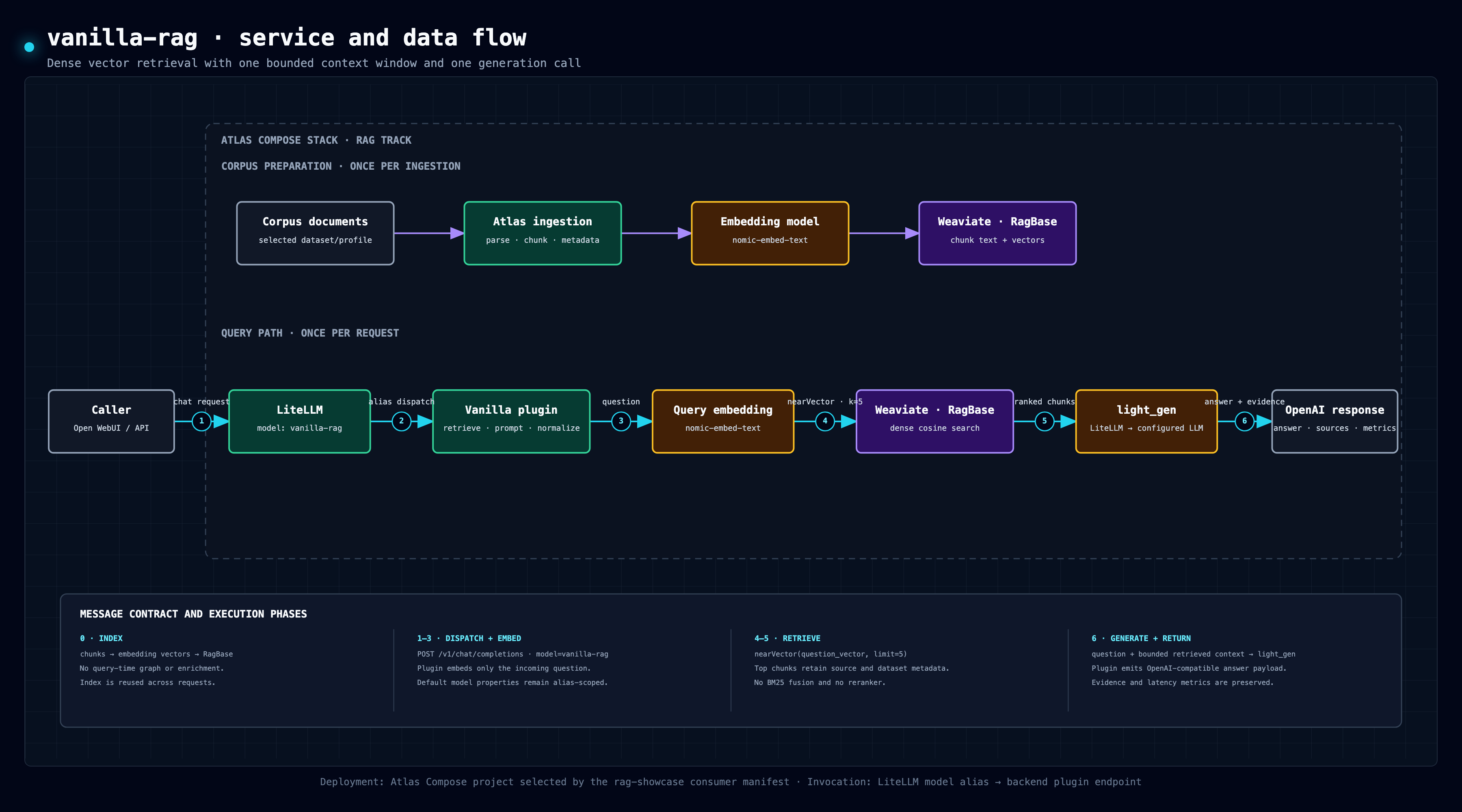Click step circle 5 below ranked chunks
The width and height of the screenshot is (1462, 812).
[x=1044, y=421]
